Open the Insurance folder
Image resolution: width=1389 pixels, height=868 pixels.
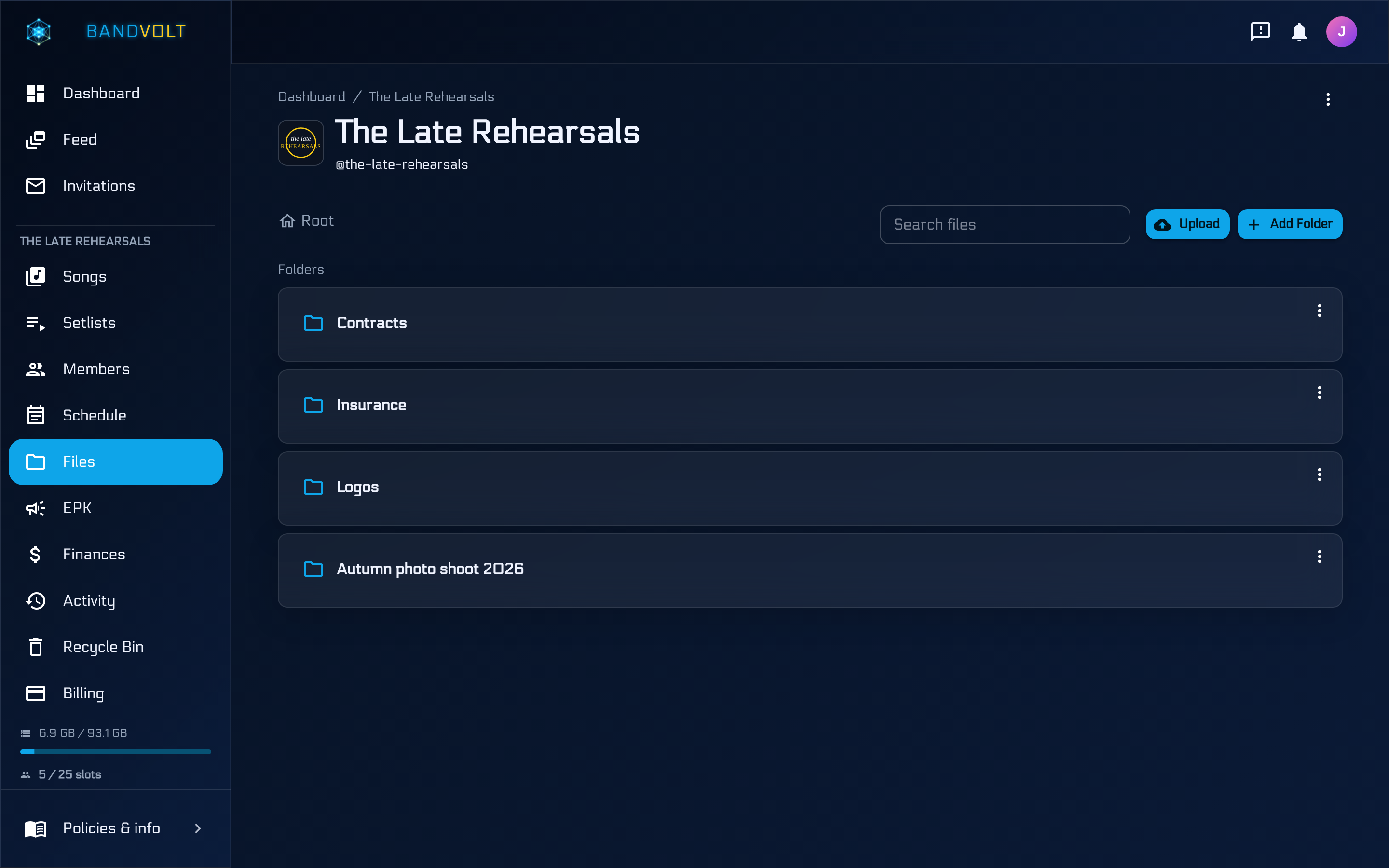(809, 407)
